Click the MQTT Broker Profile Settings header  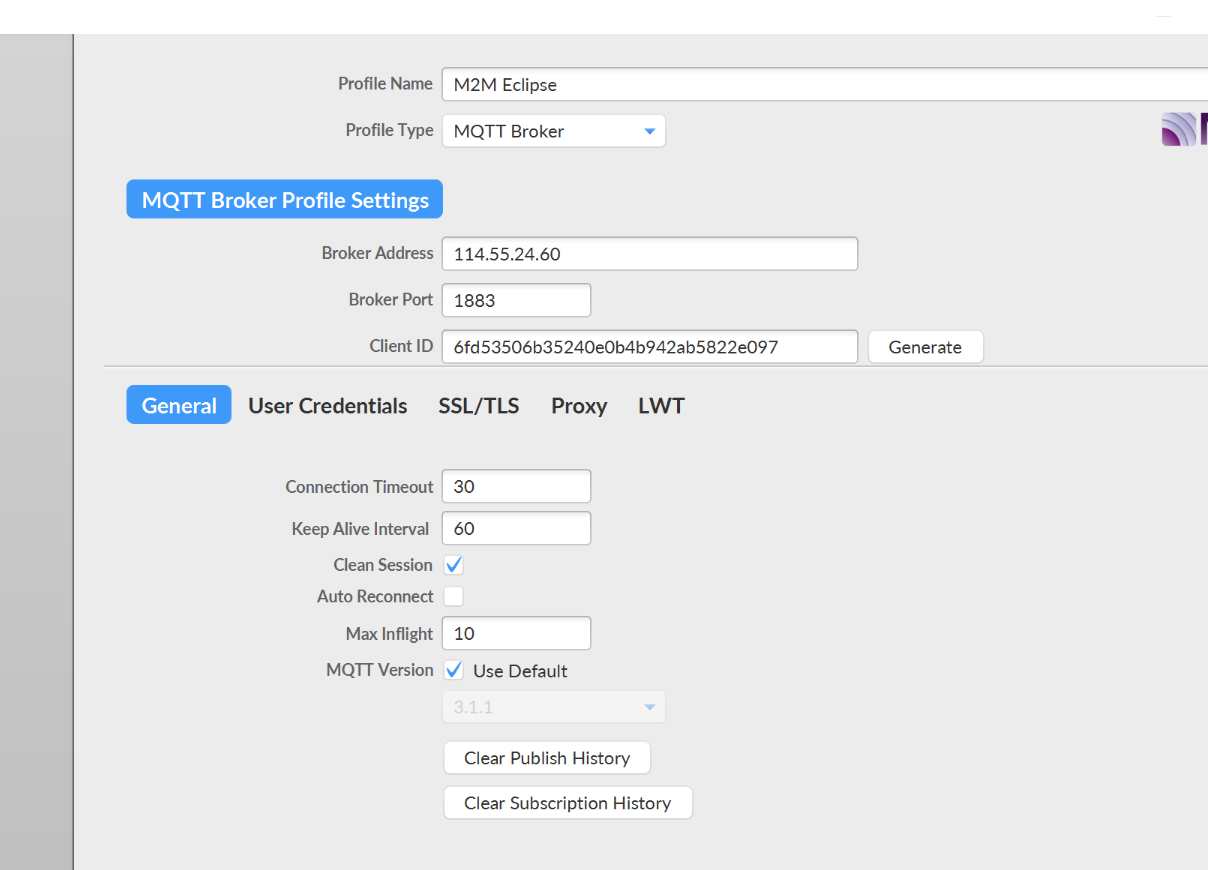tap(284, 199)
